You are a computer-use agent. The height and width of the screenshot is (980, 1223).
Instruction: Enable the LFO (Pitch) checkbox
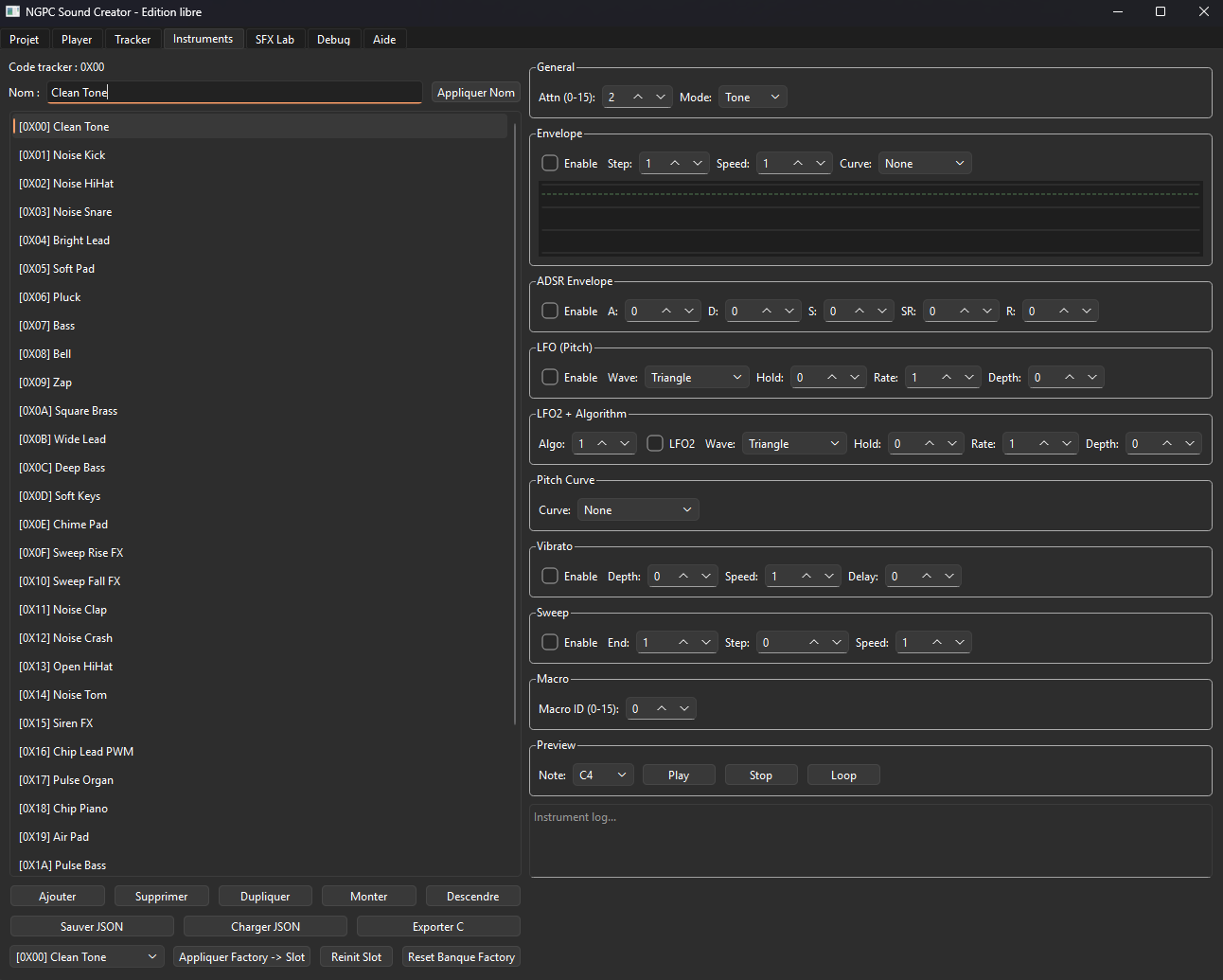pyautogui.click(x=550, y=378)
